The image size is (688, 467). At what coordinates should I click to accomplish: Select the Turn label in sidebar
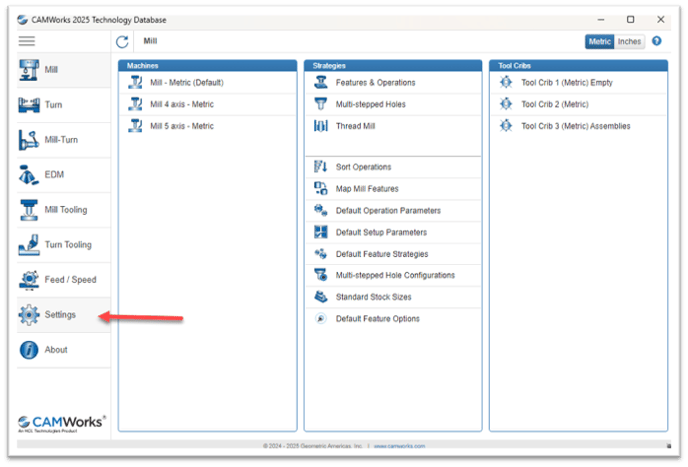[x=54, y=105]
